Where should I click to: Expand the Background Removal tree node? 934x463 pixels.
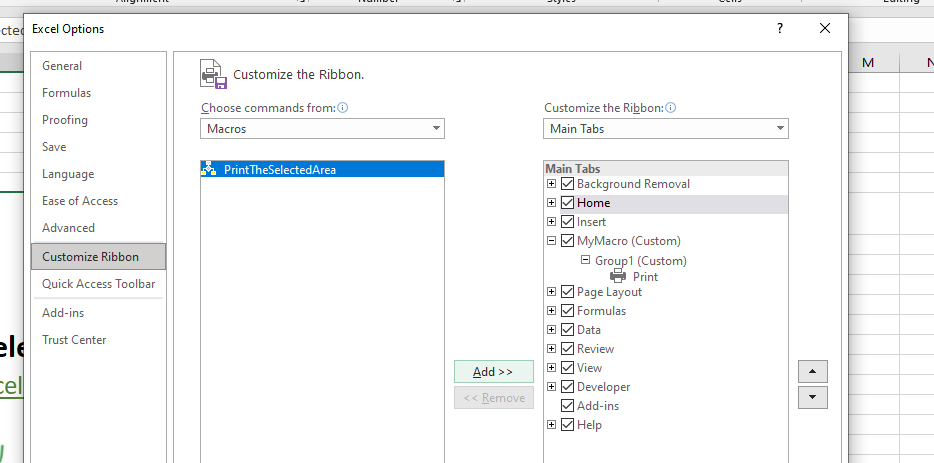[552, 184]
